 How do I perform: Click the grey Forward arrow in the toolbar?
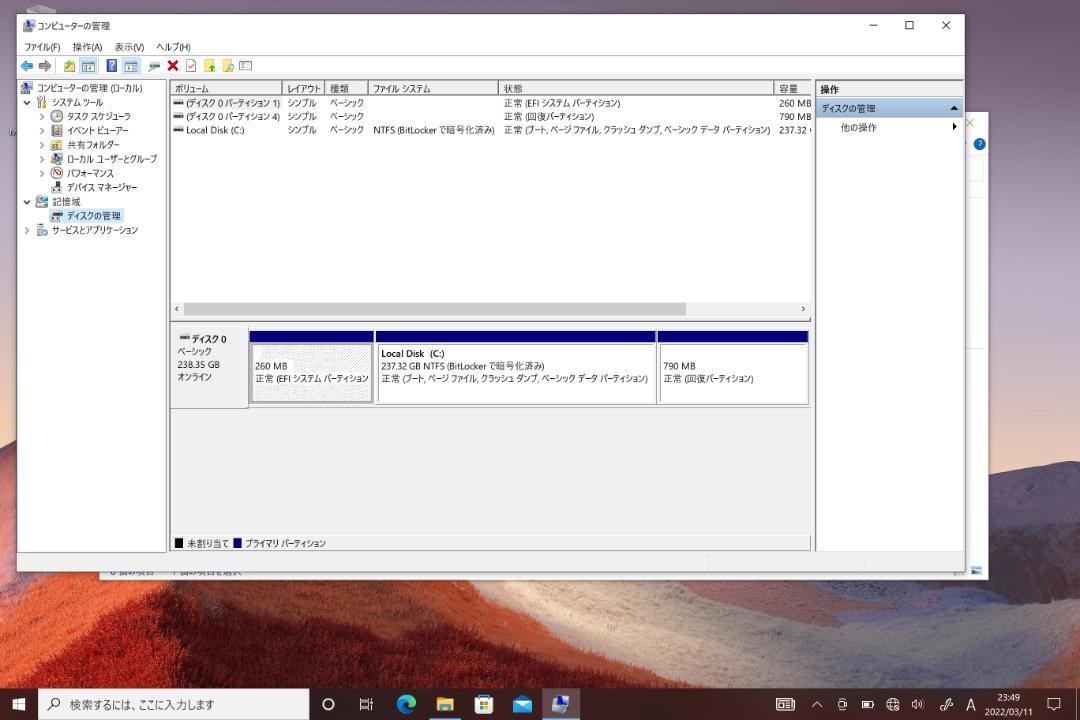pos(45,66)
